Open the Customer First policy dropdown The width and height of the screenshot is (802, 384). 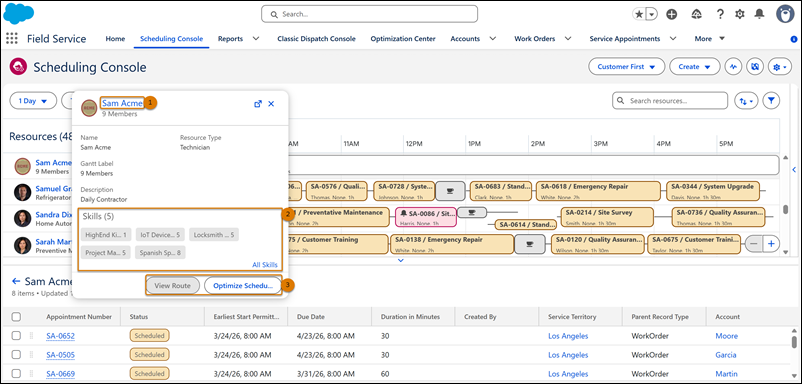pyautogui.click(x=627, y=66)
